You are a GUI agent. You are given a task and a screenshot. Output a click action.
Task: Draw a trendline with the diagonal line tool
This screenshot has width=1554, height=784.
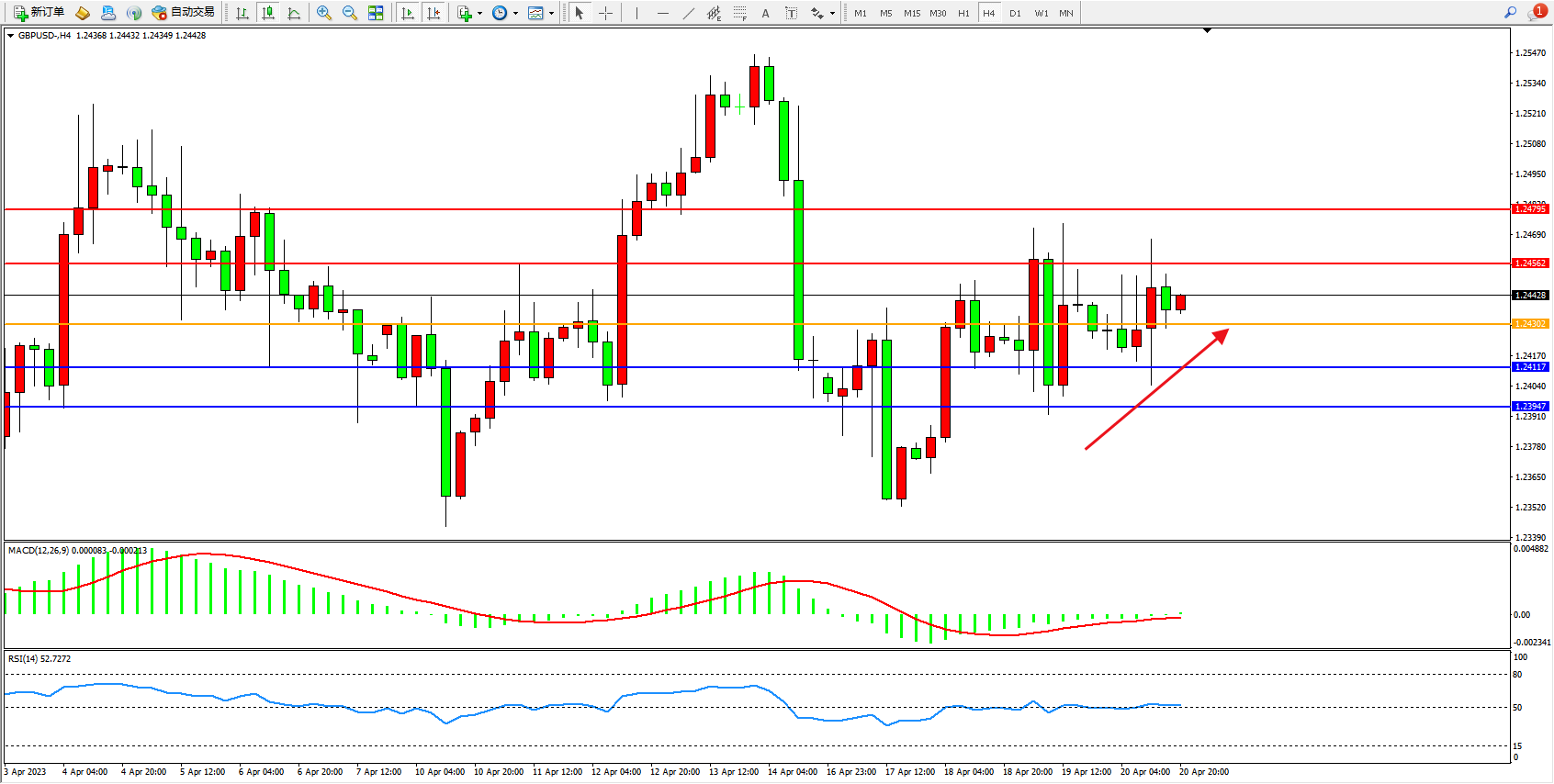[x=689, y=13]
